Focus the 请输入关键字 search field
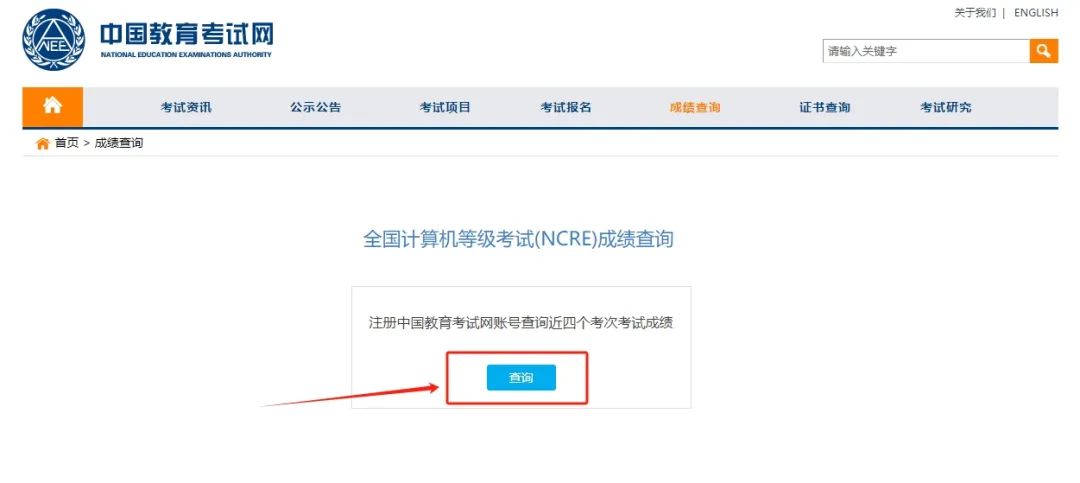 [x=926, y=51]
